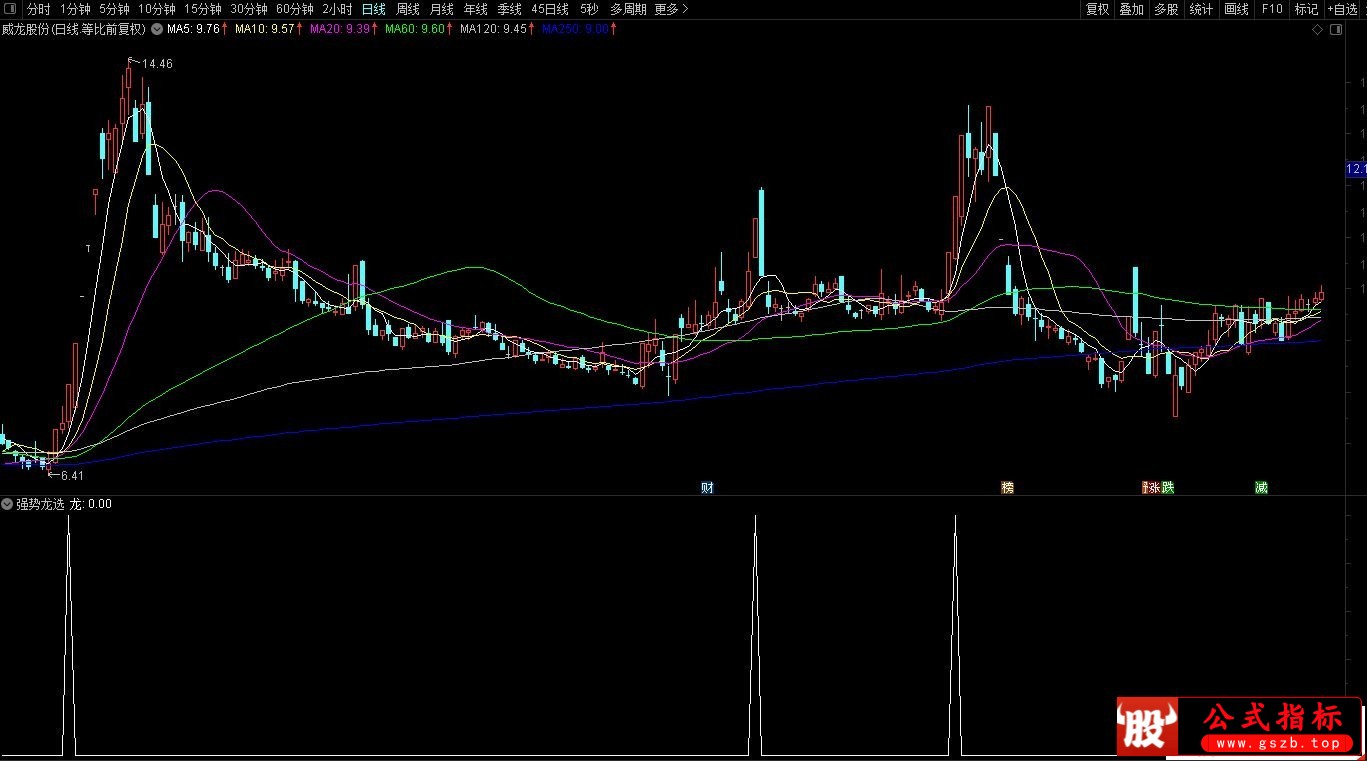
Task: Select the 1分钟 period
Action: 75,9
